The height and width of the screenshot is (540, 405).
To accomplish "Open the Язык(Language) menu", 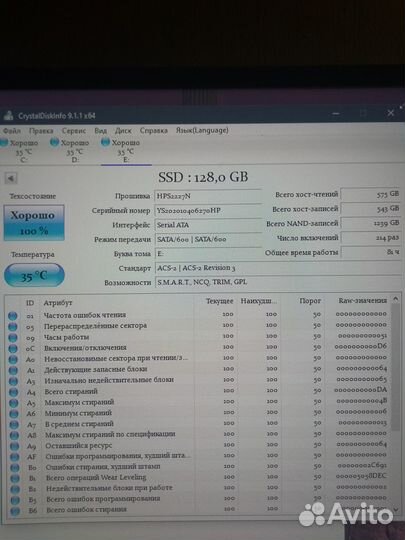I will [x=202, y=130].
